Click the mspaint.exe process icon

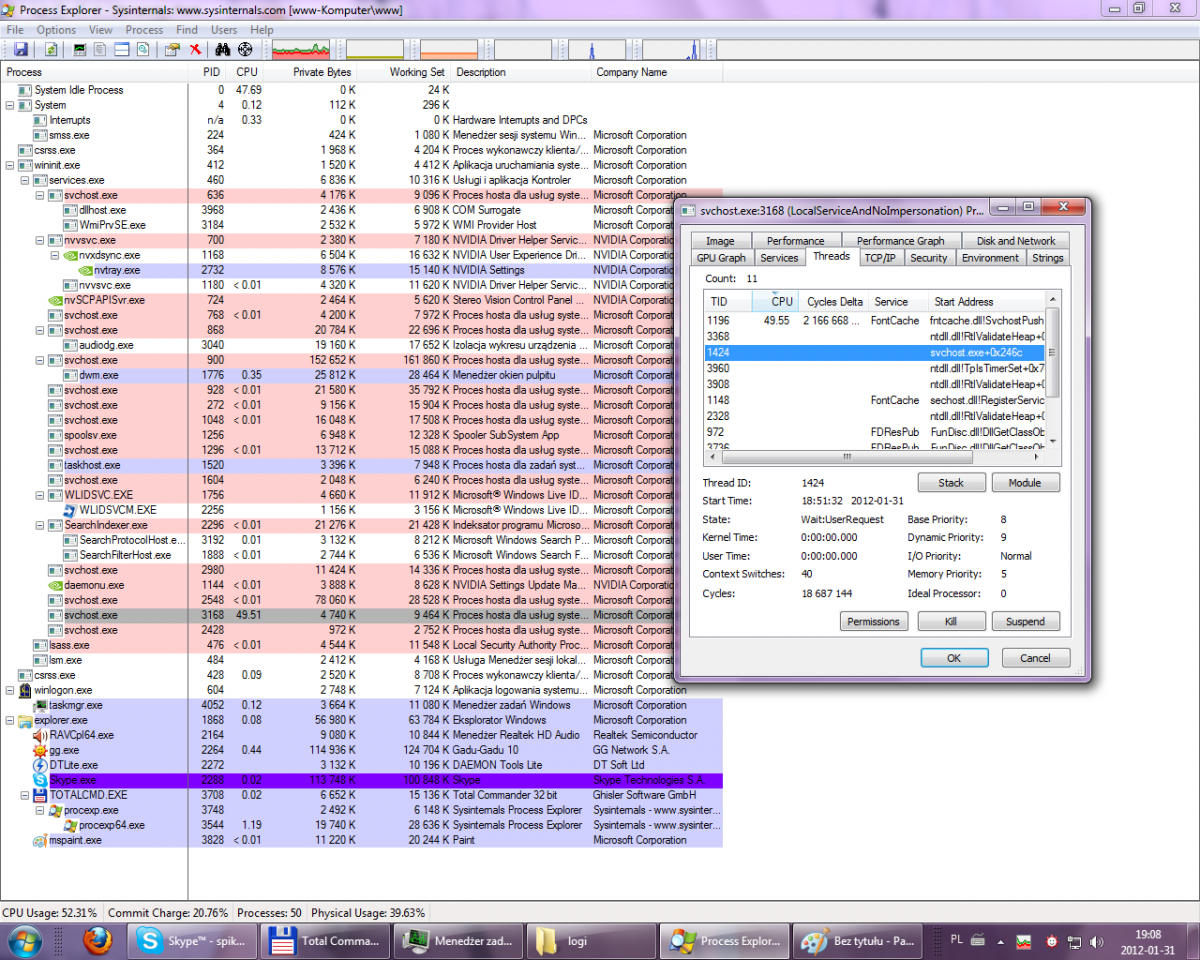41,840
